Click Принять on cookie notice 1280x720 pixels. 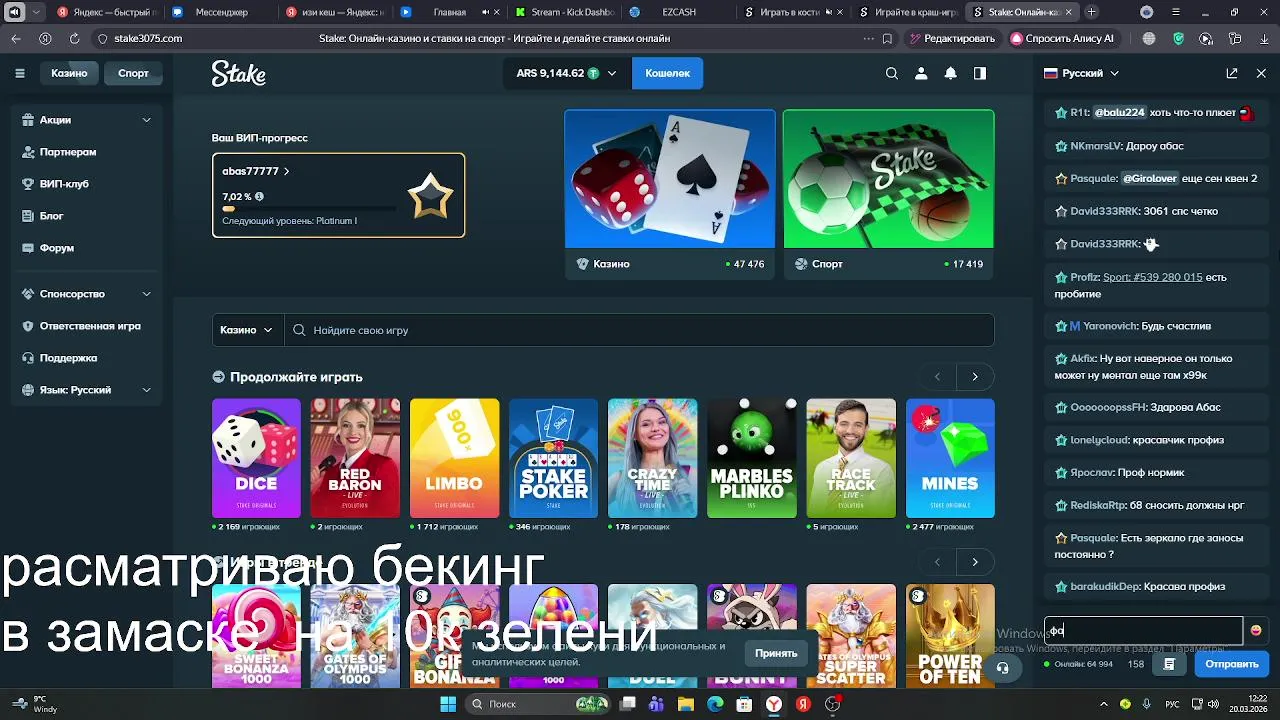click(x=776, y=653)
